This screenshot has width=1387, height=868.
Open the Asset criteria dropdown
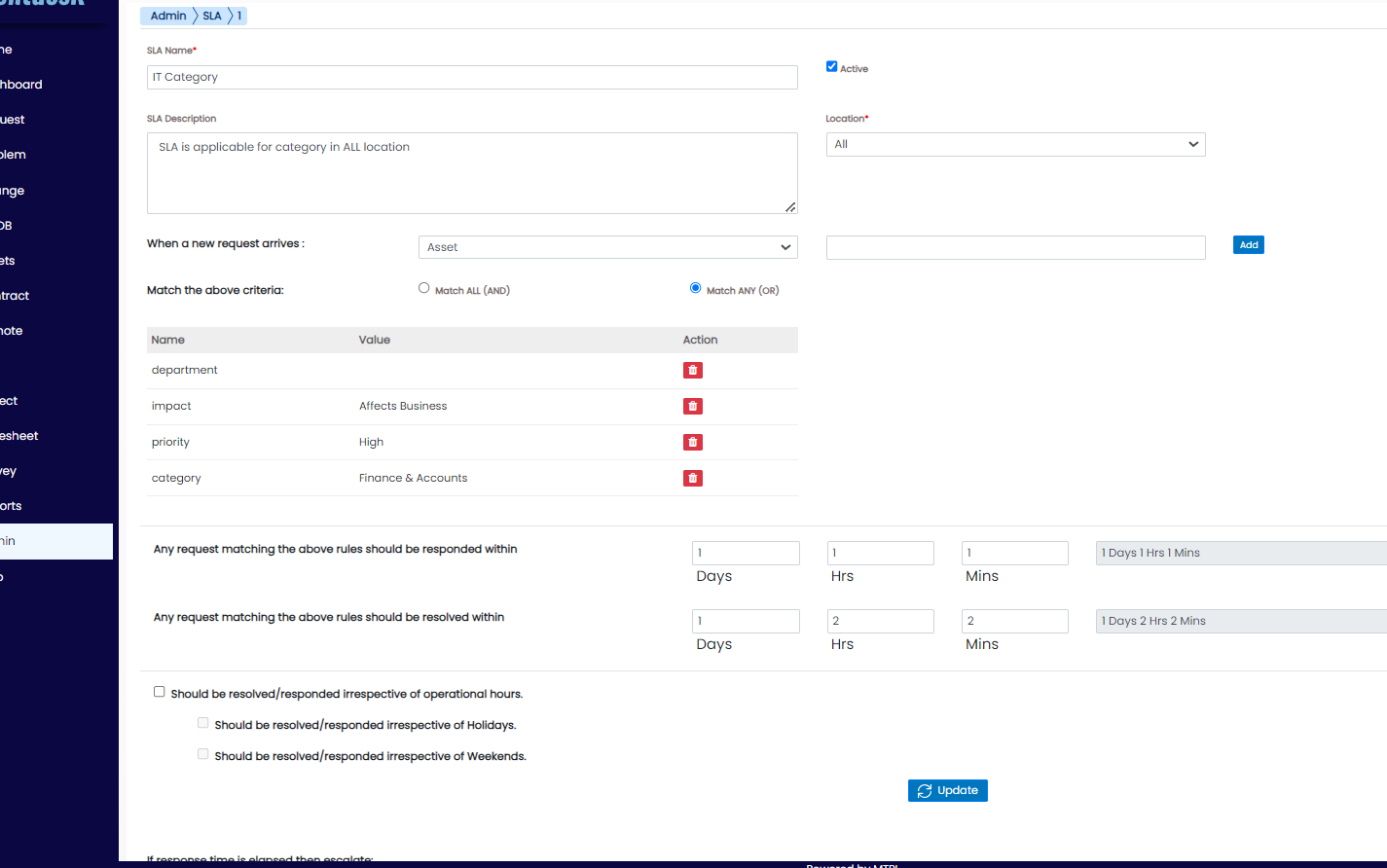pos(608,247)
